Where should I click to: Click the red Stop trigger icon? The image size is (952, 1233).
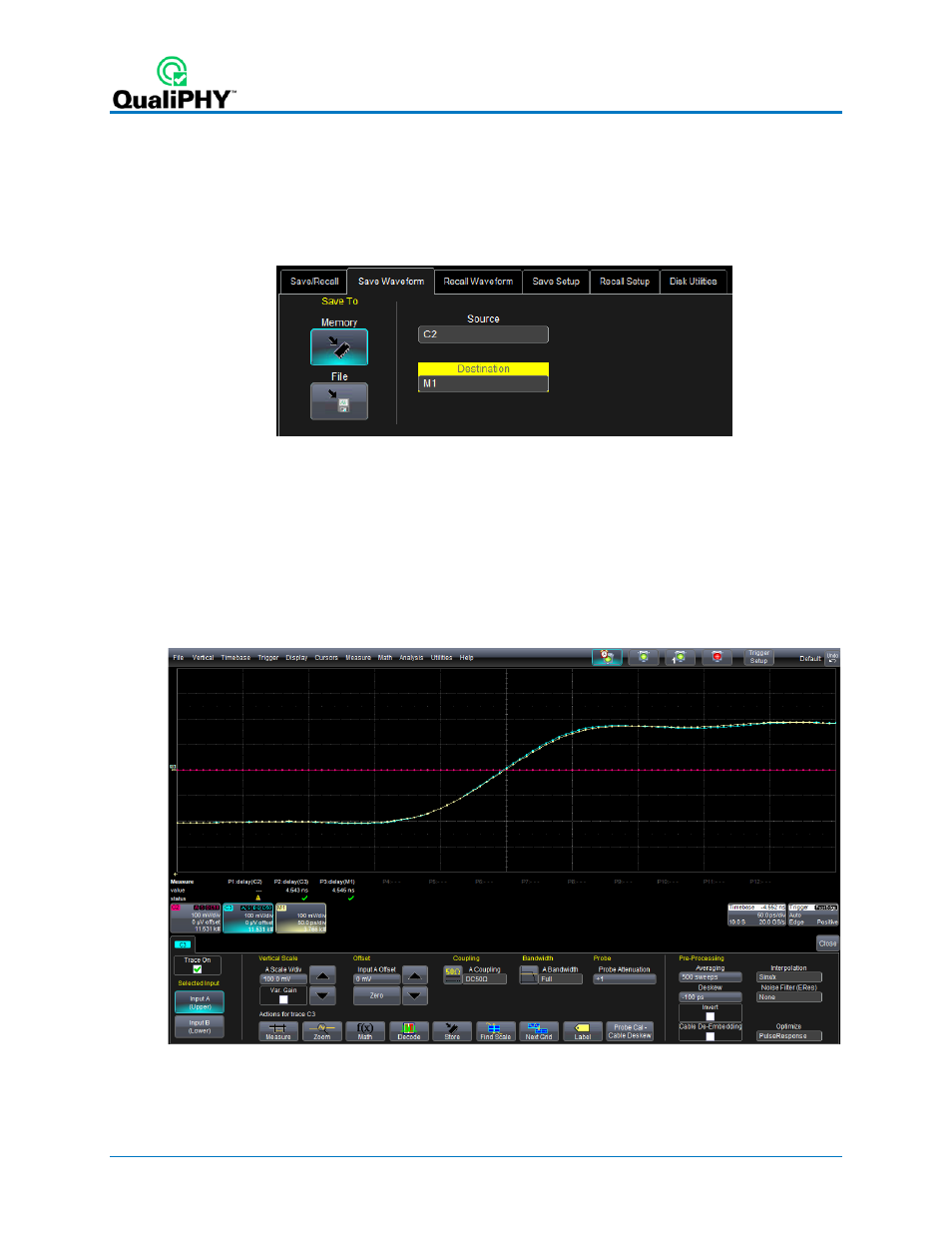coord(716,657)
